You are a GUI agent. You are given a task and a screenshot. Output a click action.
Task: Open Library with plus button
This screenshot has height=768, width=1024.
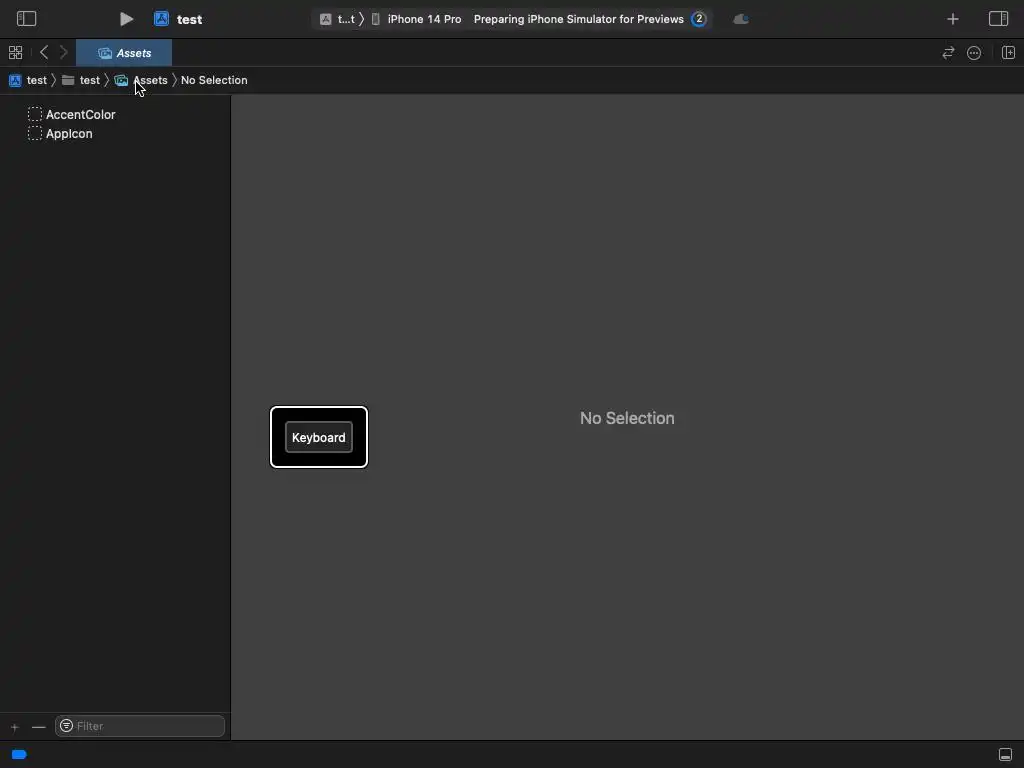[953, 19]
